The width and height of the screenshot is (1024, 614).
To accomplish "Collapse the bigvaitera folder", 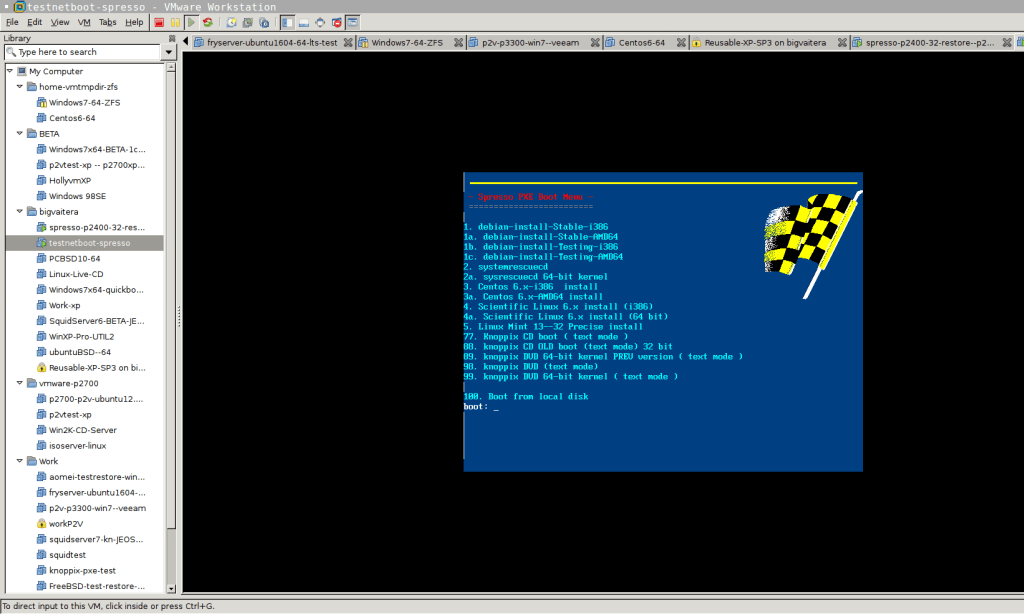I will 20,211.
